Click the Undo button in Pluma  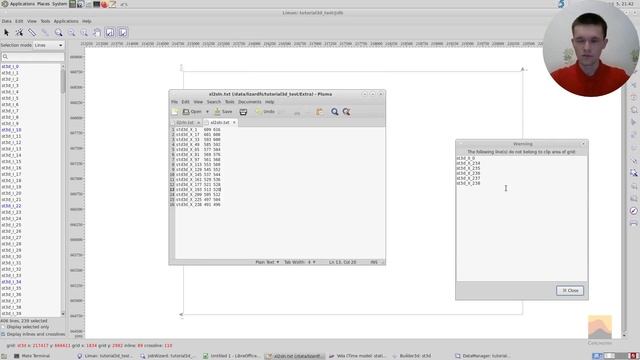click(265, 112)
